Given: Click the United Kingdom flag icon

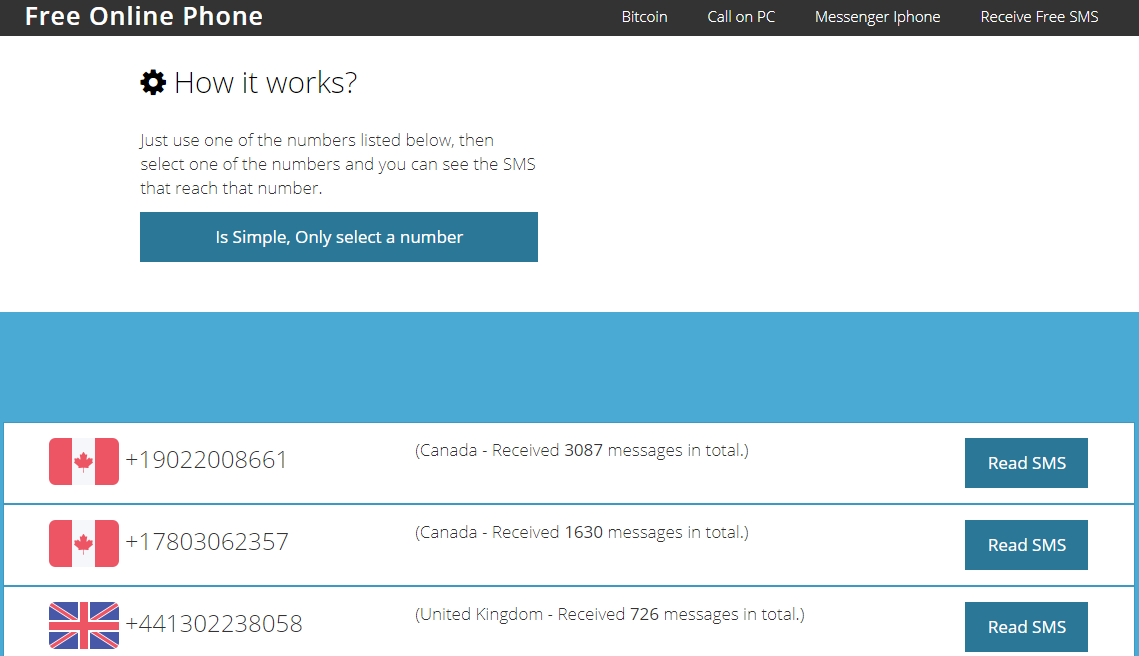Looking at the screenshot, I should [84, 625].
